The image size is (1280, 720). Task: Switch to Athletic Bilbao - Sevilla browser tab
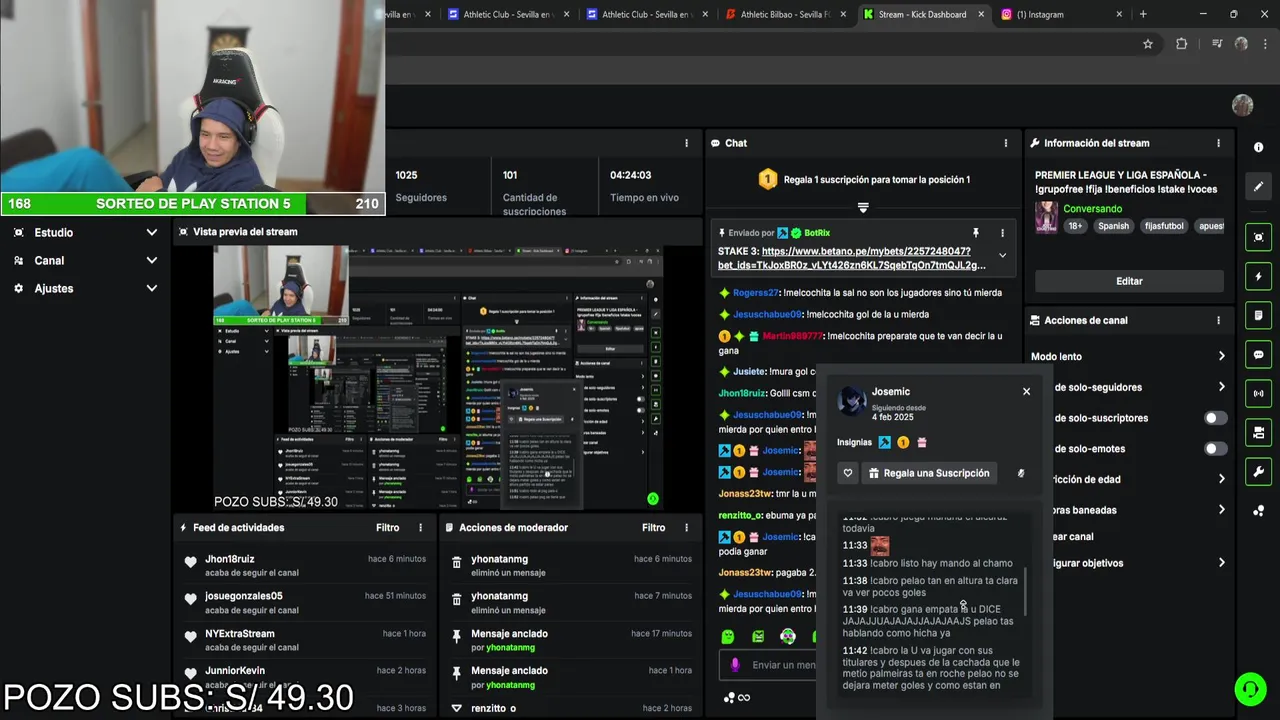[x=785, y=14]
